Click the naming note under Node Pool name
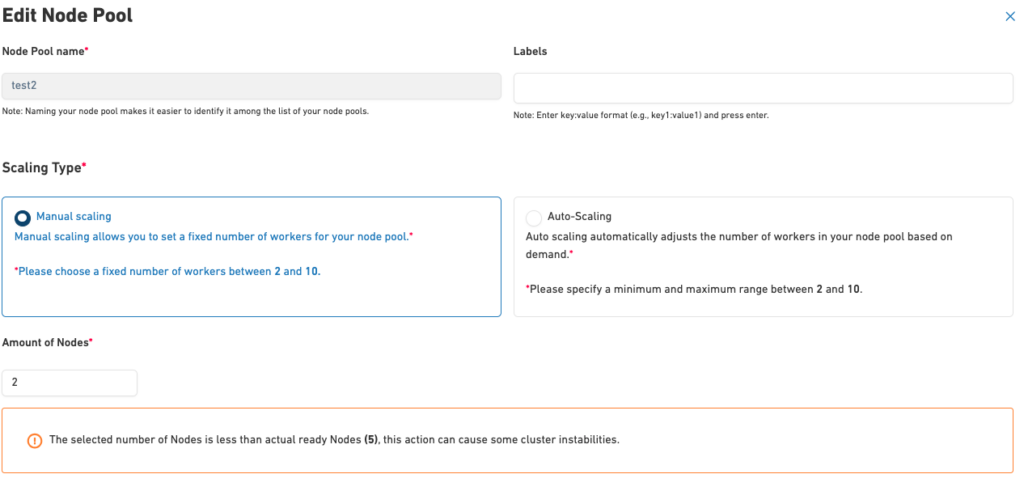This screenshot has height=491, width=1024. coord(185,111)
